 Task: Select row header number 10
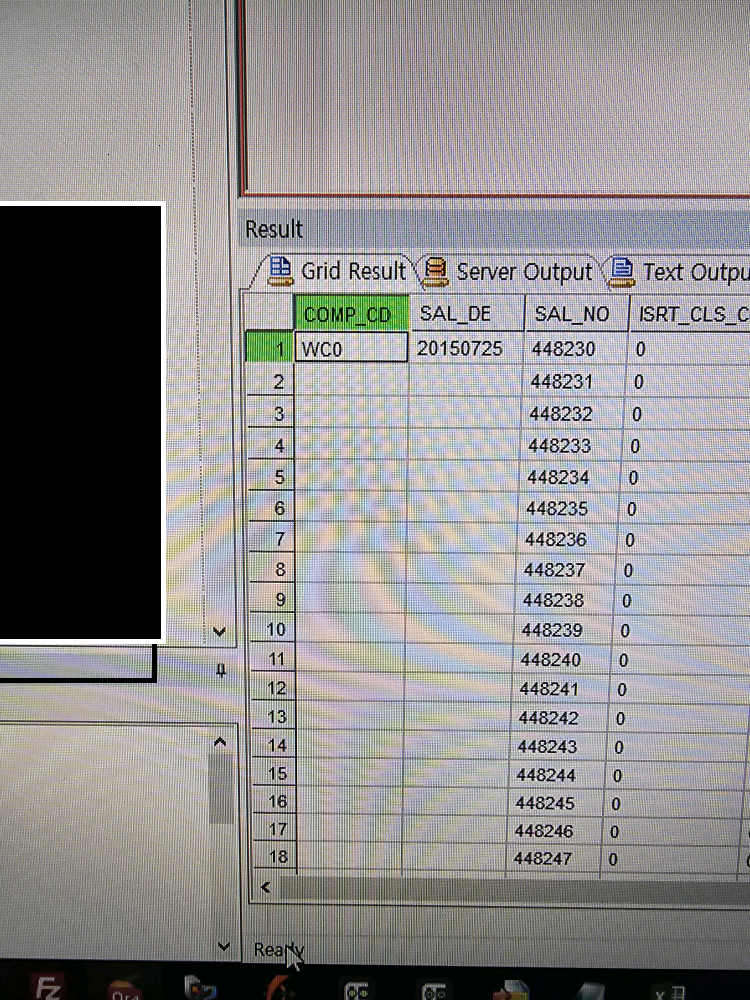pos(274,629)
